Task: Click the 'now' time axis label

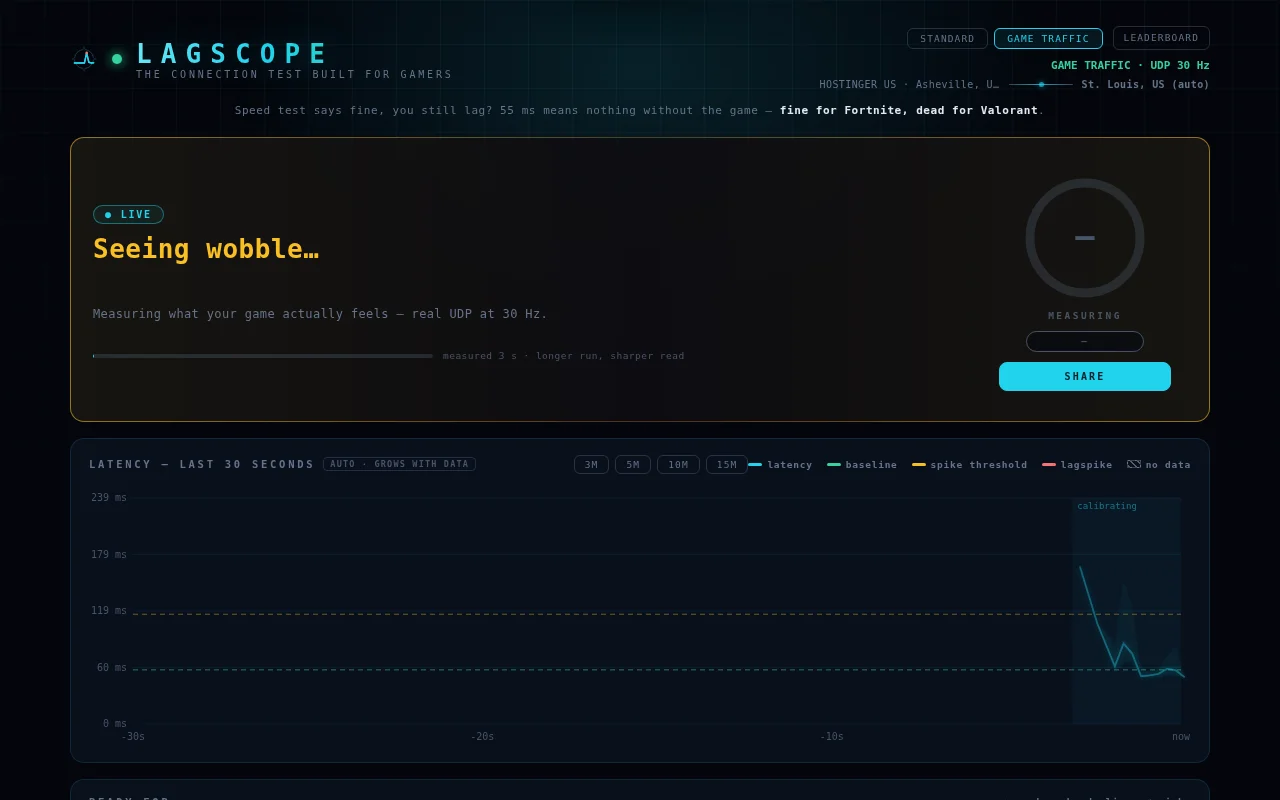Action: tap(1181, 736)
